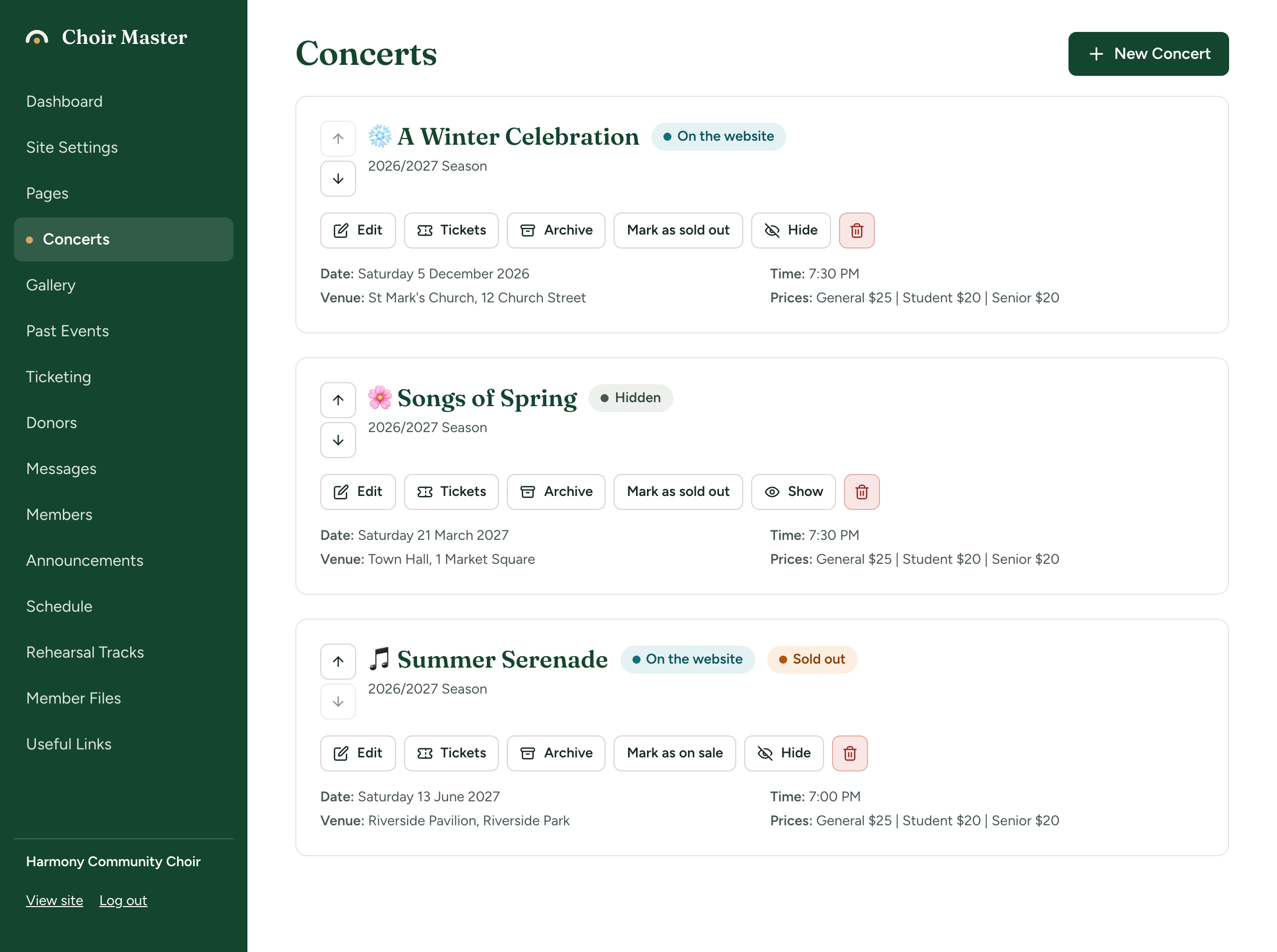Viewport: 1277px width, 952px height.
Task: Open Tickets for Songs of Spring
Action: click(451, 491)
